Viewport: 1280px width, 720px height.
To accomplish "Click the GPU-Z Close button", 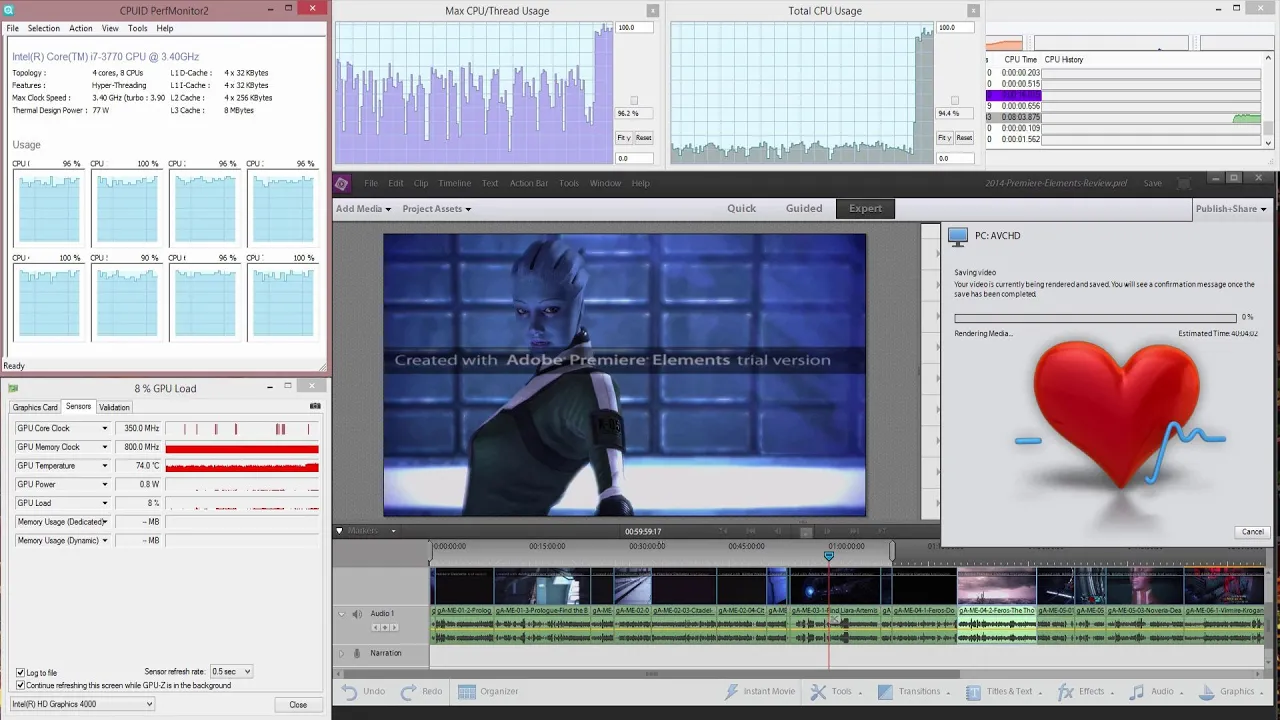I will (x=298, y=705).
